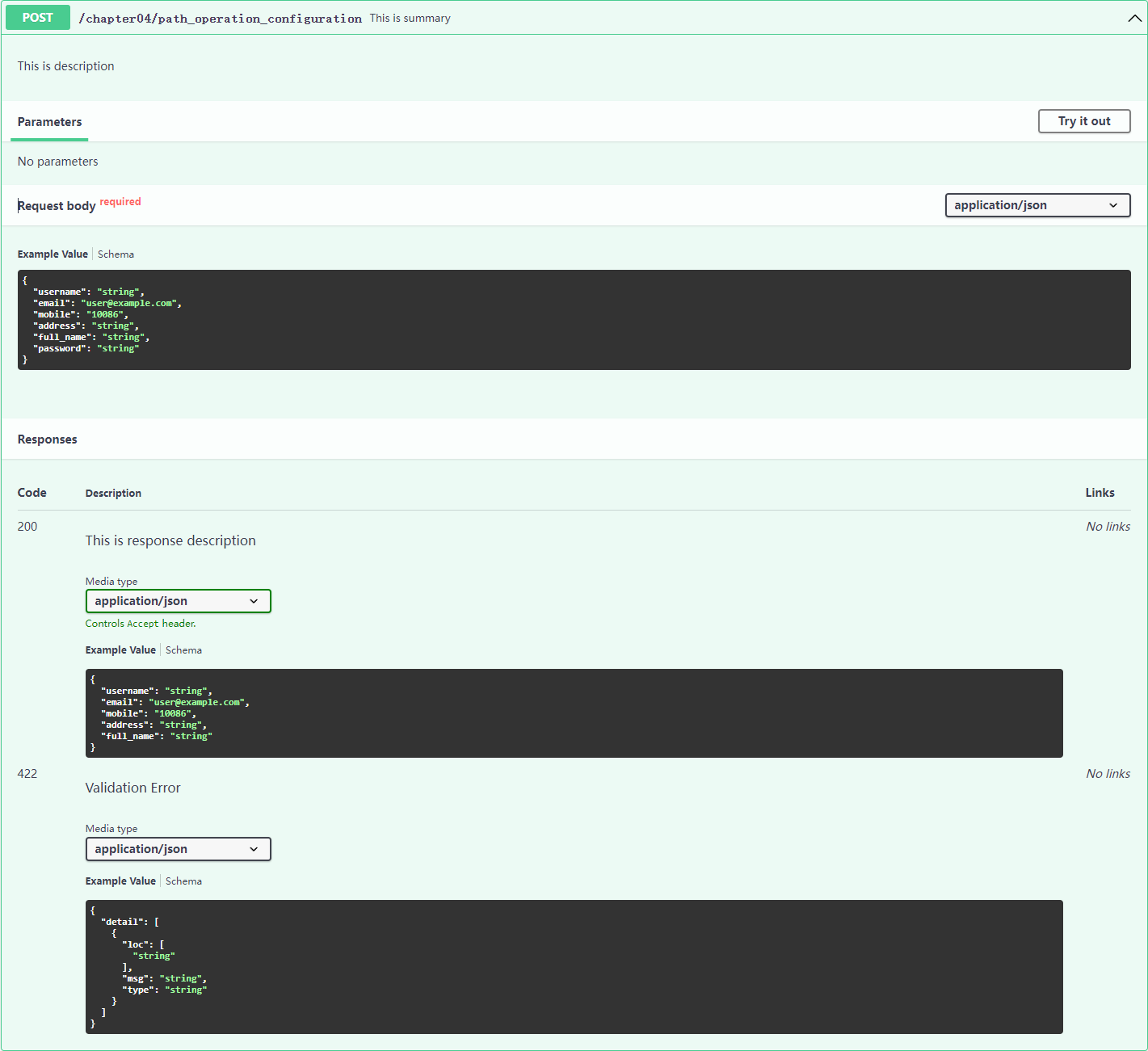
Task: Click 'No links' in the 200 row
Action: tap(1108, 527)
